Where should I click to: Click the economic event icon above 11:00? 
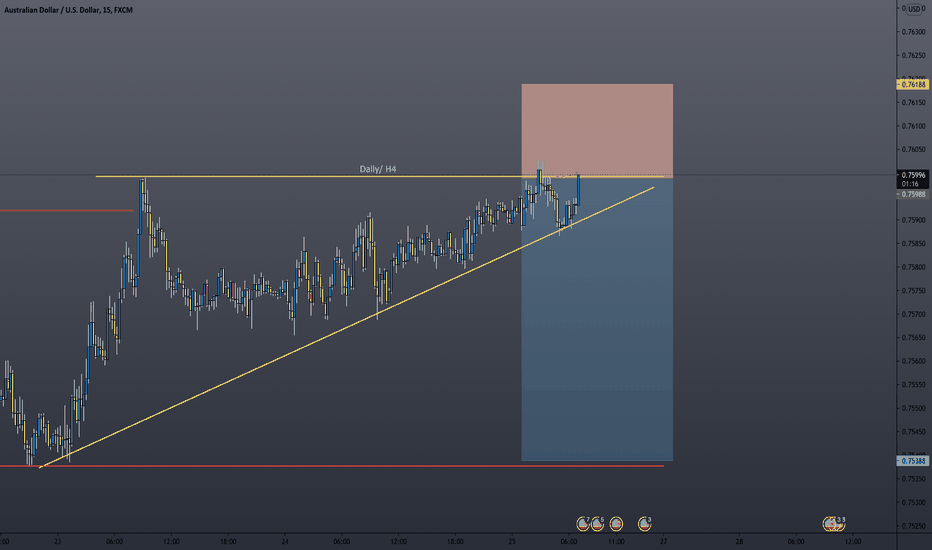(x=616, y=524)
